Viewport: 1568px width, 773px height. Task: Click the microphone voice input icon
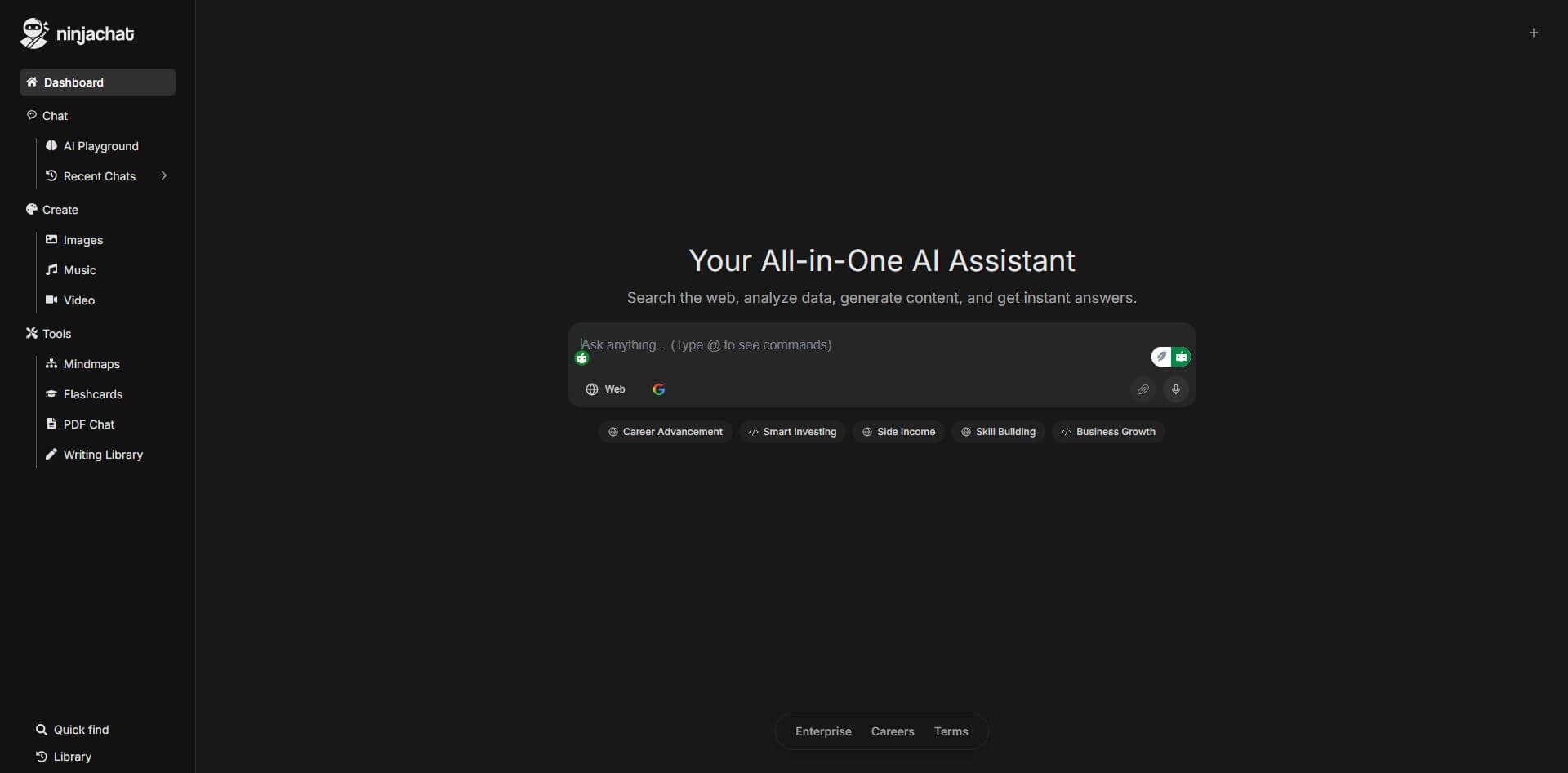(1175, 389)
